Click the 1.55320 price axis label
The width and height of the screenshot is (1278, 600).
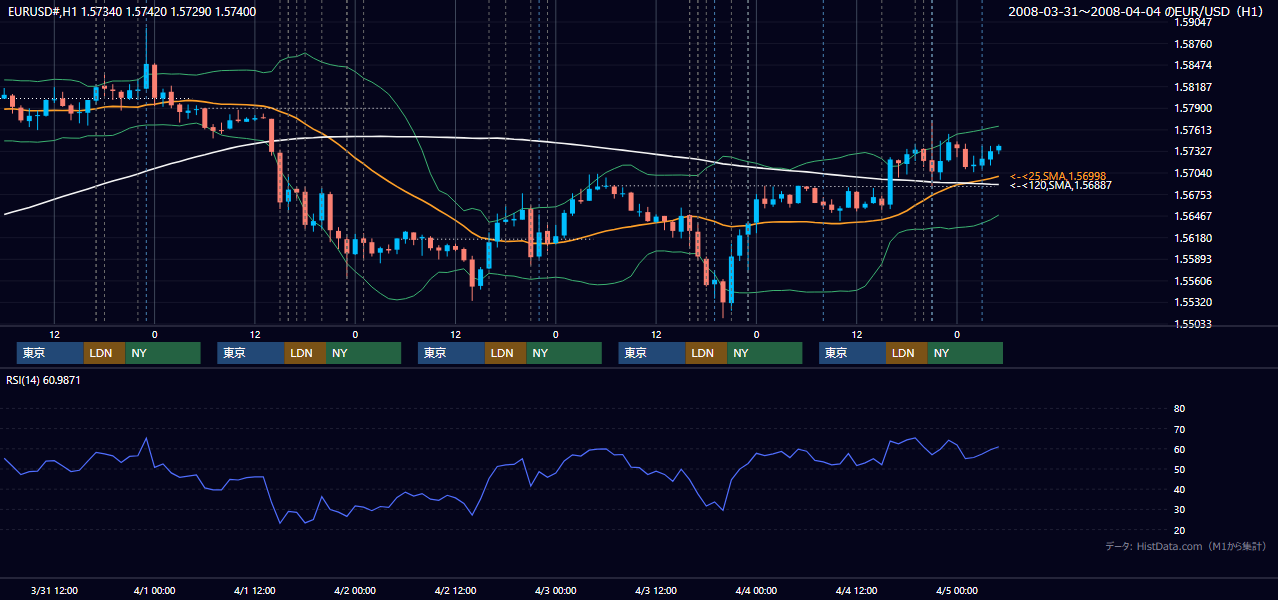pyautogui.click(x=1193, y=302)
